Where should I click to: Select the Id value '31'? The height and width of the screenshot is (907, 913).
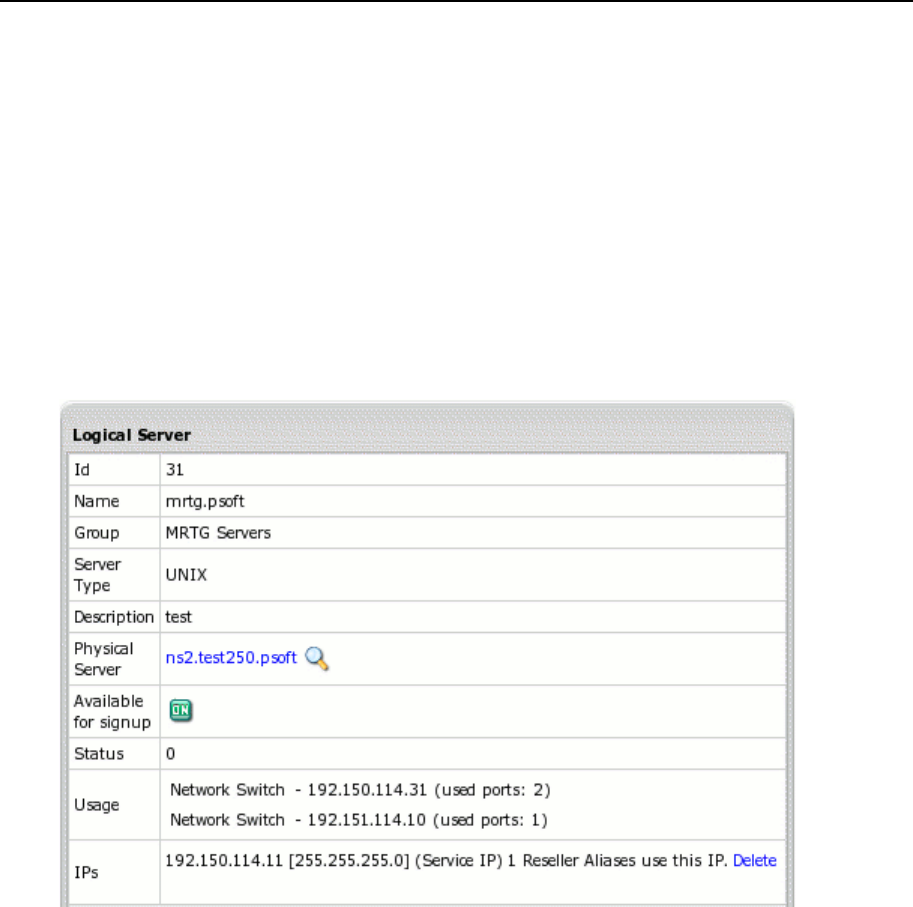175,470
